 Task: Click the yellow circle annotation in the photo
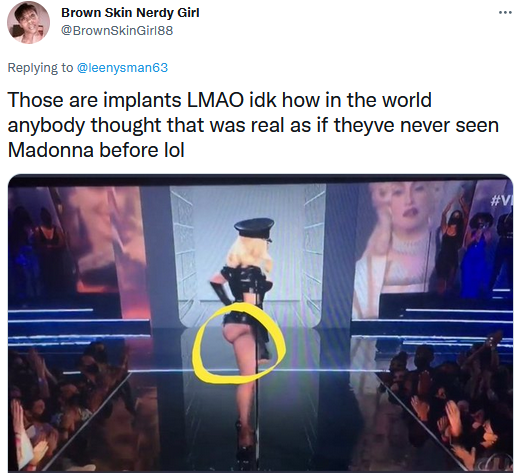[x=239, y=343]
